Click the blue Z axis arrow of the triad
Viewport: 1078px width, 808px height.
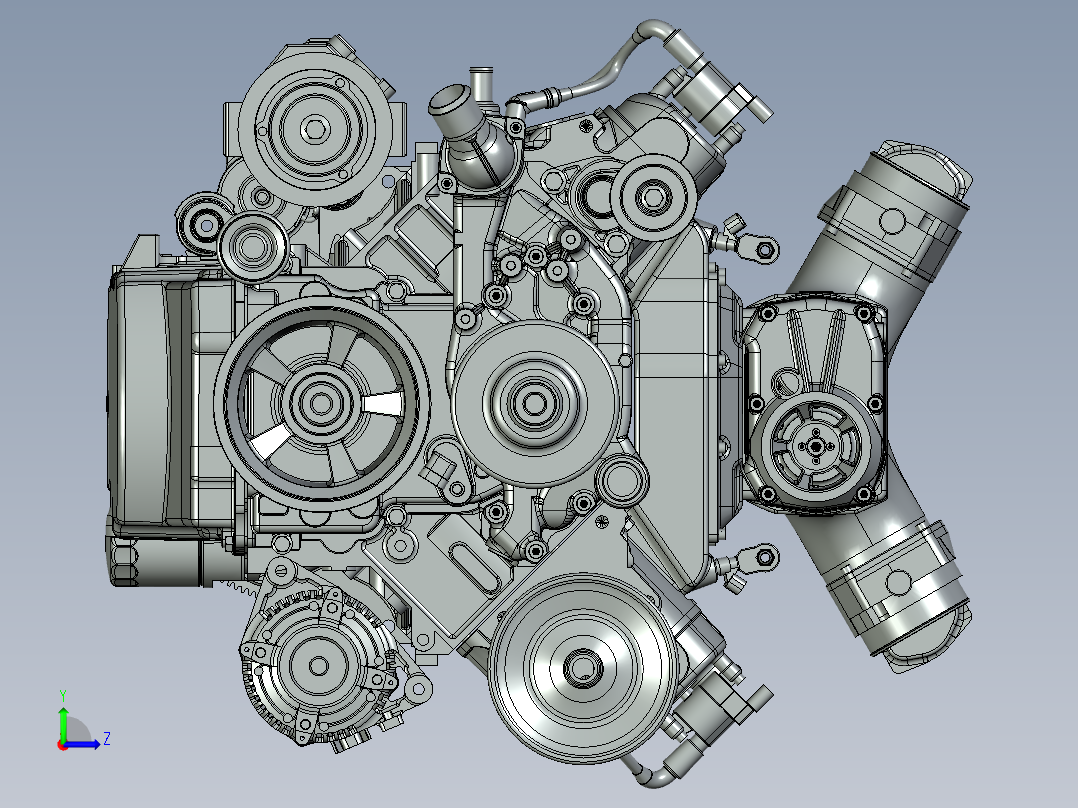(84, 744)
